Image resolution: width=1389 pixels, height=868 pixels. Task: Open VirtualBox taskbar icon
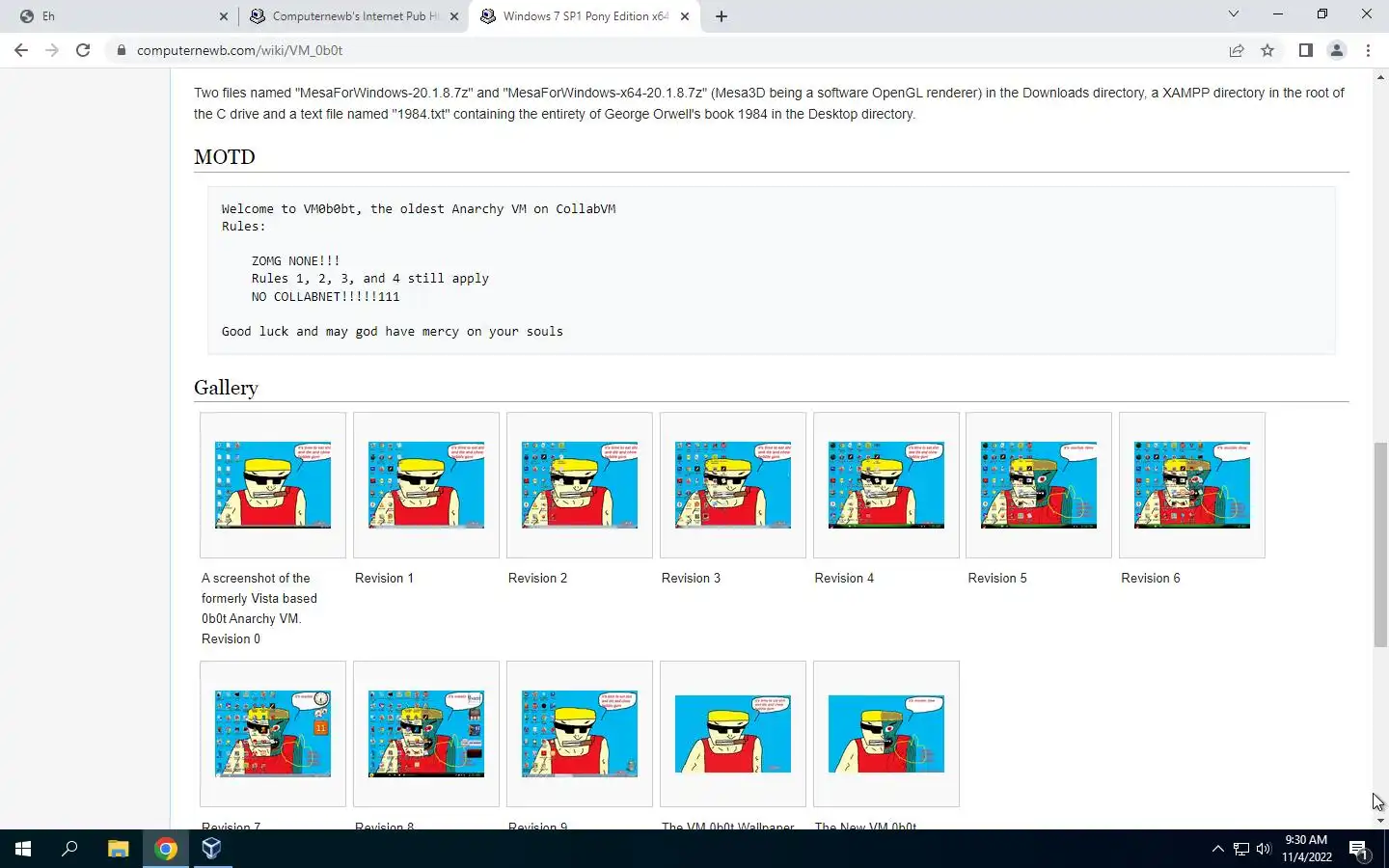[212, 849]
